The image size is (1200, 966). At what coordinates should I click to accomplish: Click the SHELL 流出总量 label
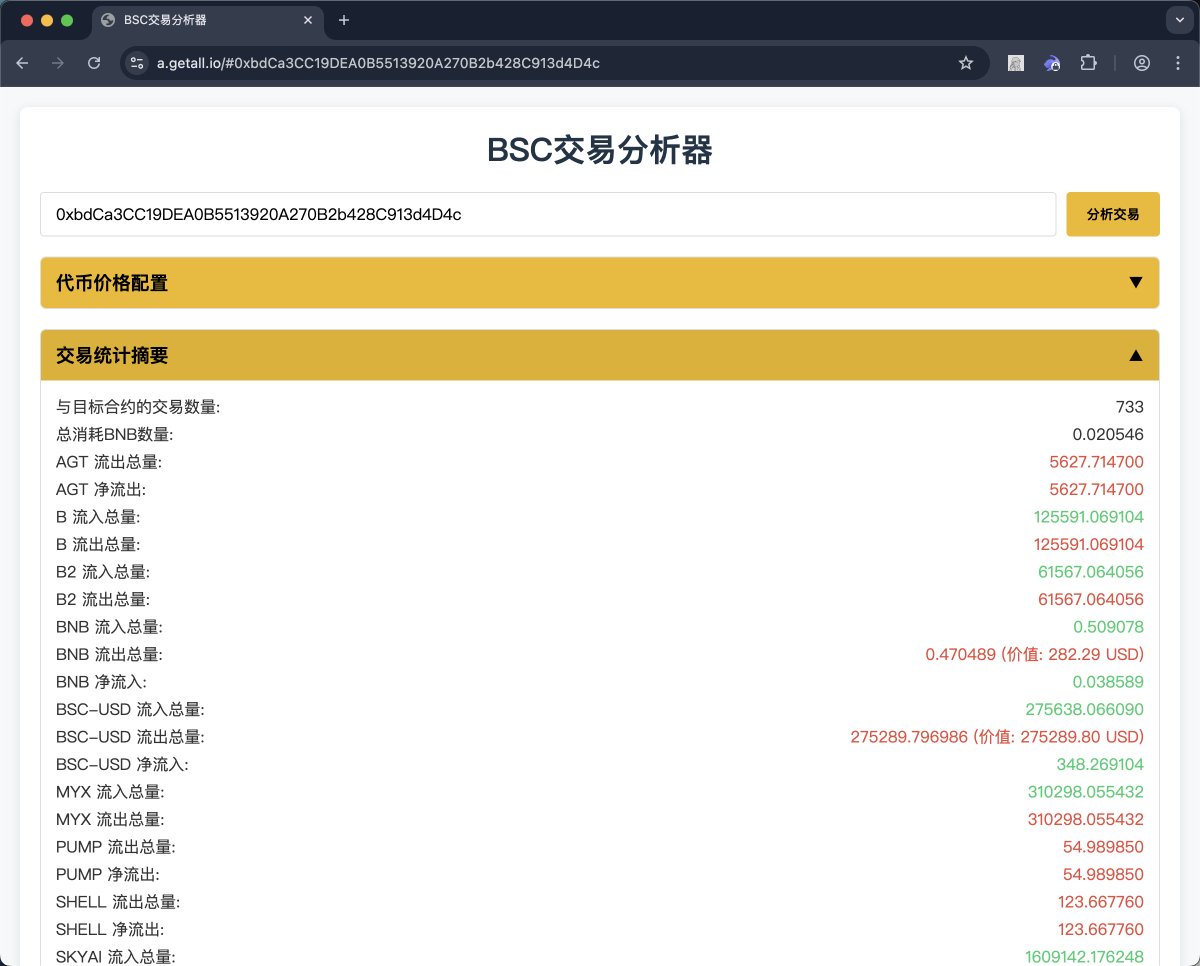pyautogui.click(x=118, y=902)
